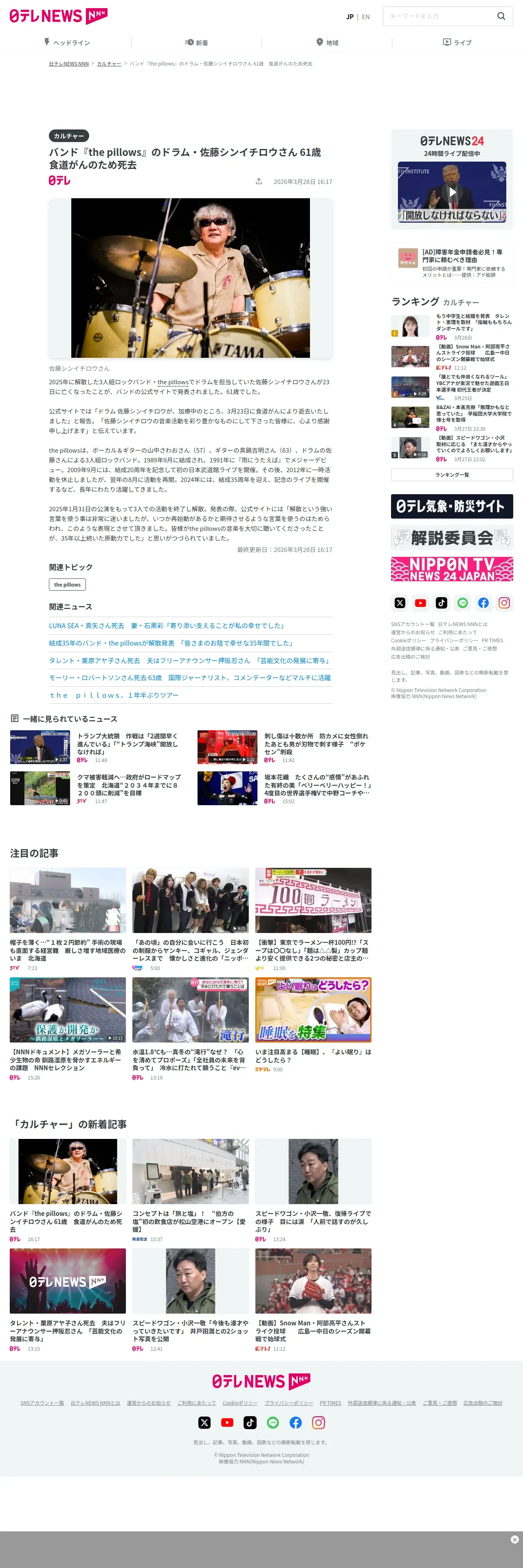Image resolution: width=523 pixels, height=1568 pixels.
Task: Open the 刺し傷は十数か所 news item
Action: [x=285, y=747]
